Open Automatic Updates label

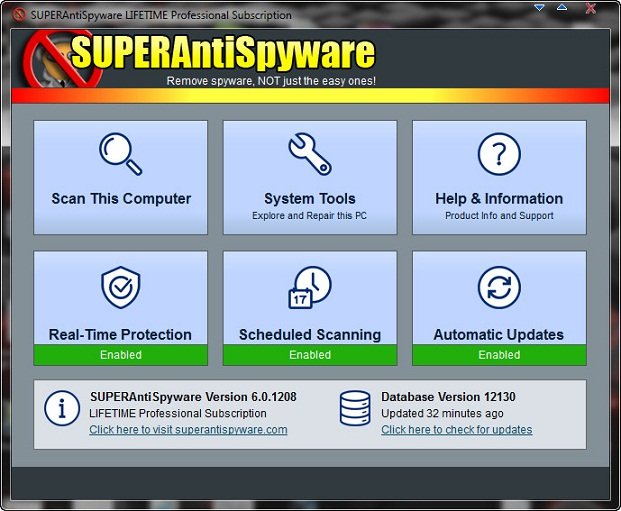[499, 335]
